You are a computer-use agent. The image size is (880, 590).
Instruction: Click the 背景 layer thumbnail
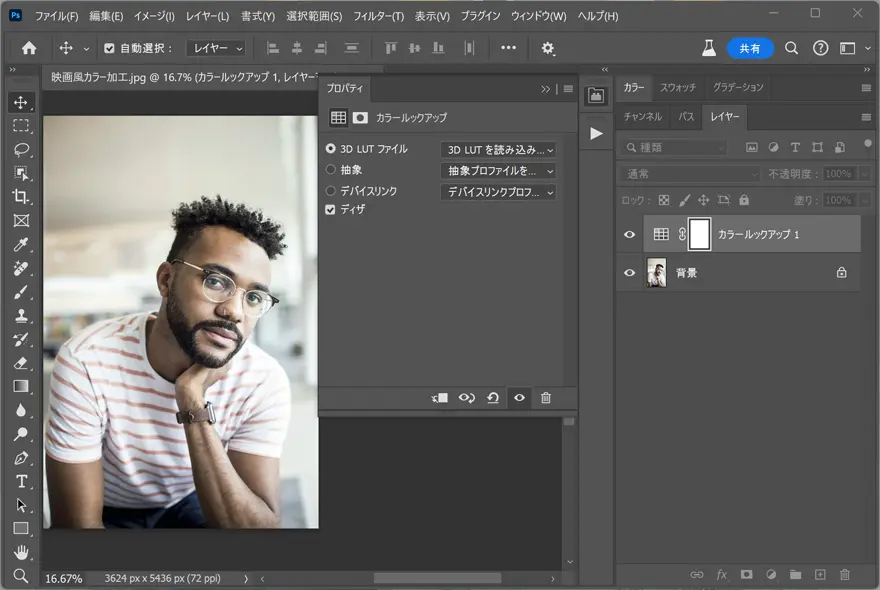point(656,272)
